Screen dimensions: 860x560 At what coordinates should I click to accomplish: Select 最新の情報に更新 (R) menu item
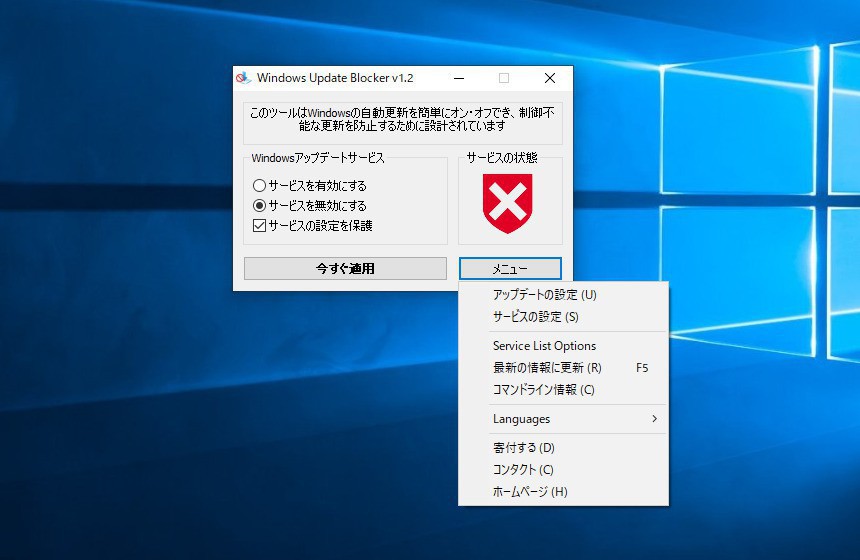pyautogui.click(x=563, y=367)
